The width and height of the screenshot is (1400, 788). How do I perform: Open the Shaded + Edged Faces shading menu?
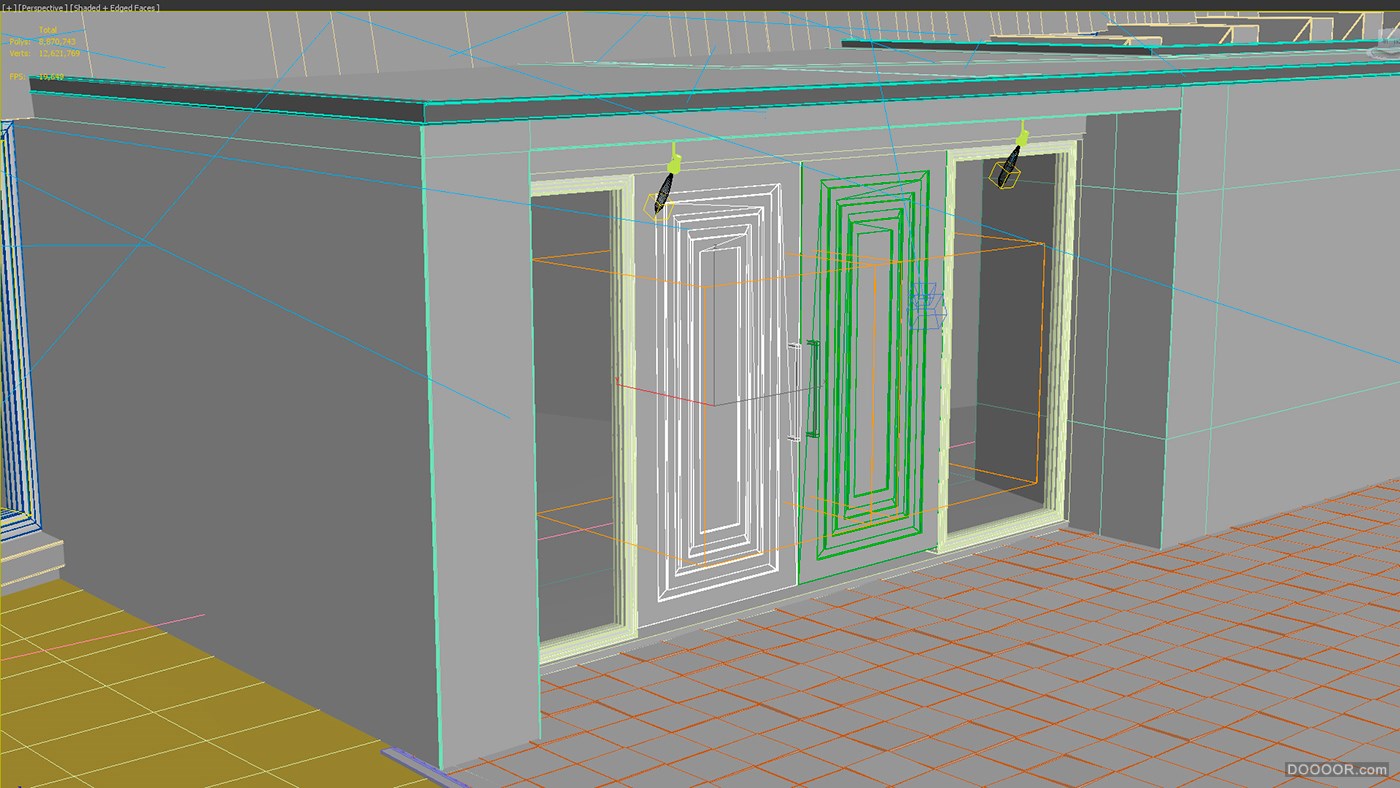114,8
